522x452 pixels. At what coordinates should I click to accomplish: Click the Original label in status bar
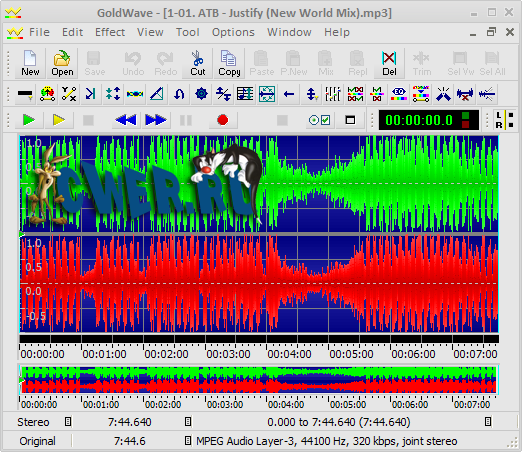(37, 441)
